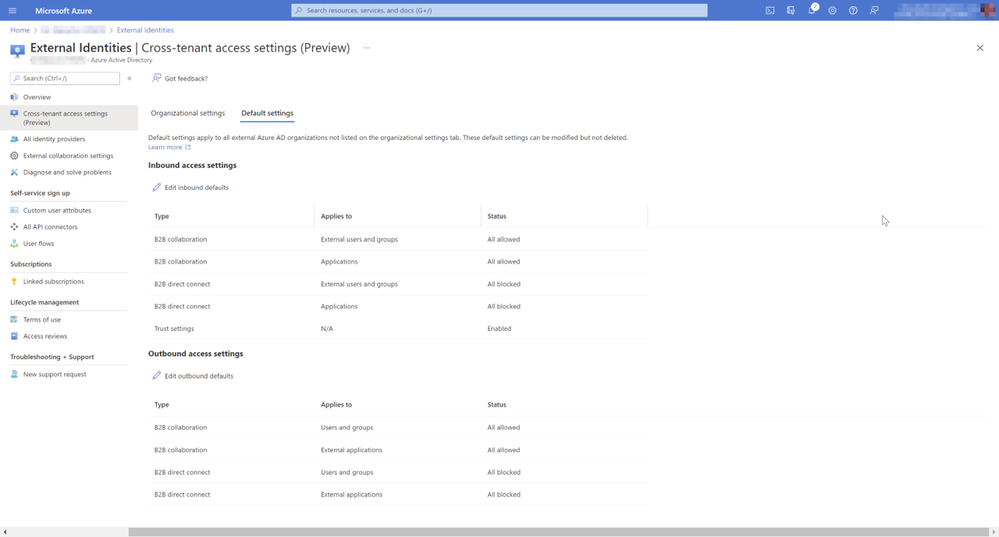Click Edit outbound defaults

(x=193, y=376)
